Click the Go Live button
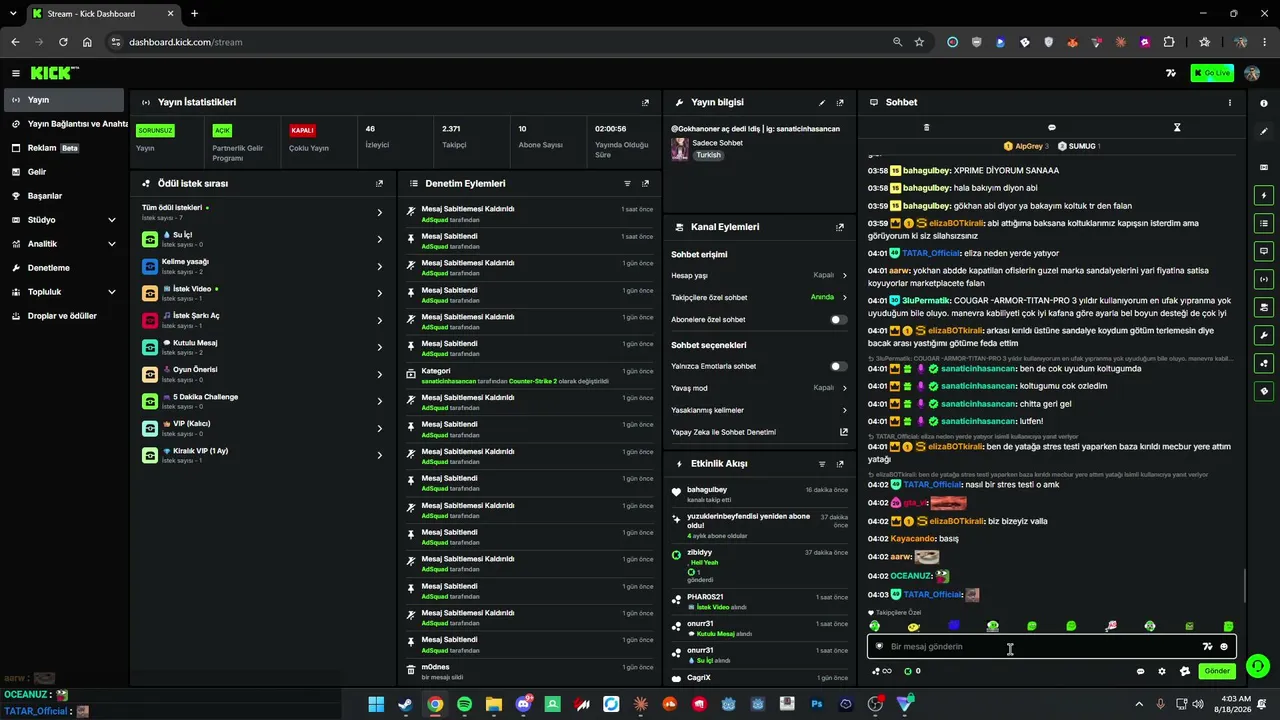The height and width of the screenshot is (720, 1280). [x=1212, y=73]
